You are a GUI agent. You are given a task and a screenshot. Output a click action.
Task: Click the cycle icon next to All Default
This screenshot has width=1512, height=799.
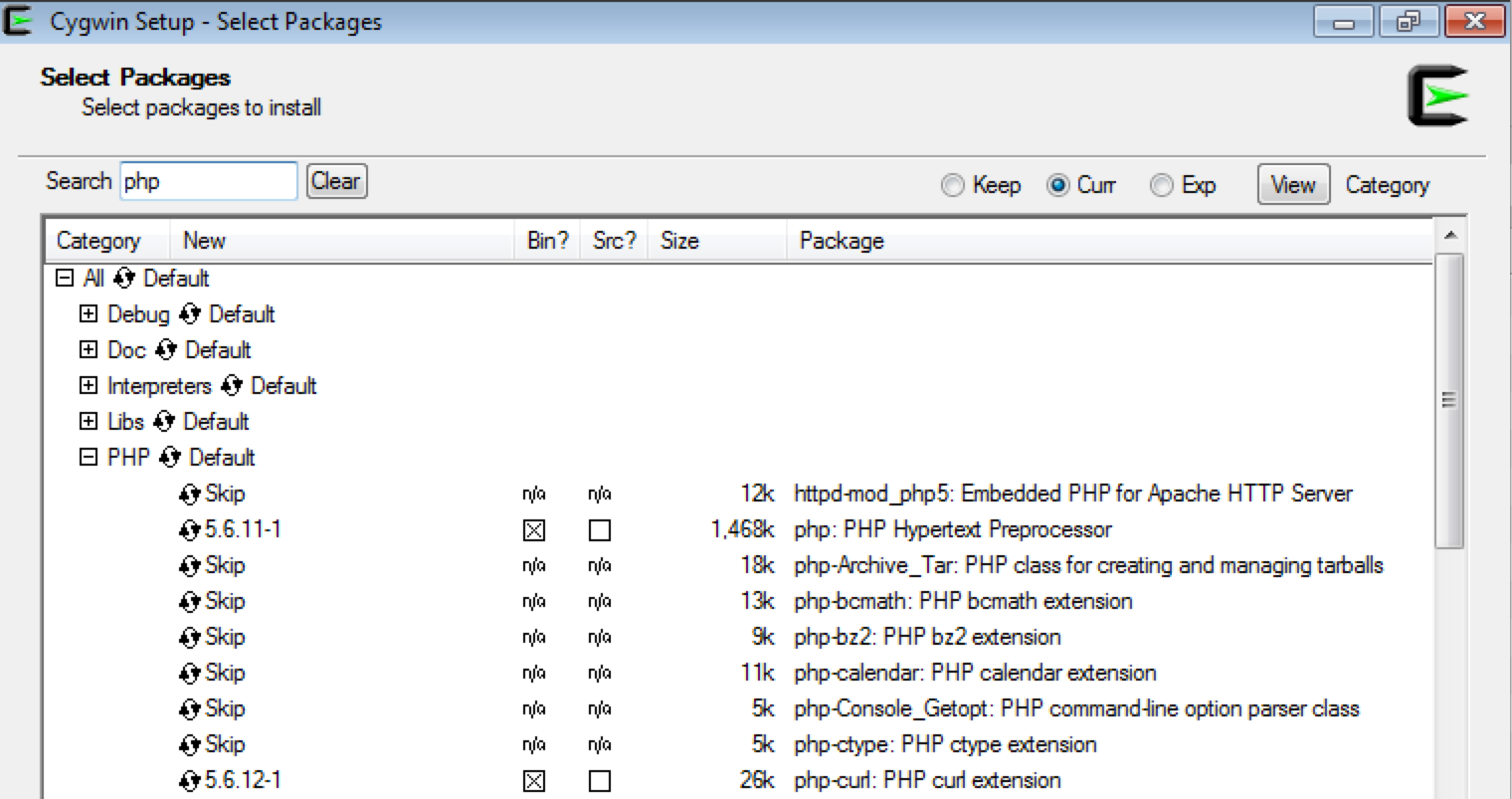[123, 279]
